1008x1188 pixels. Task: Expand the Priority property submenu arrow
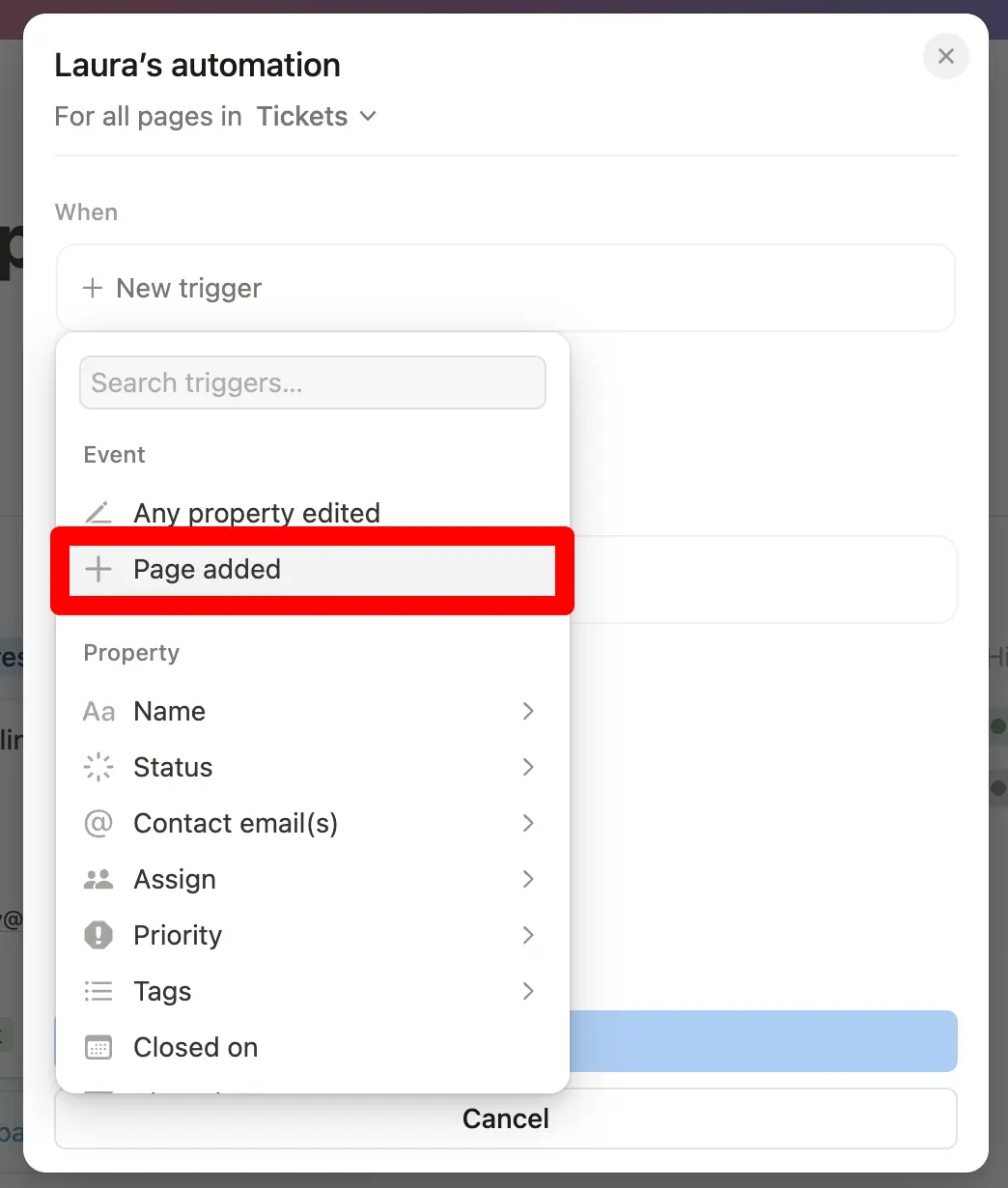click(528, 936)
